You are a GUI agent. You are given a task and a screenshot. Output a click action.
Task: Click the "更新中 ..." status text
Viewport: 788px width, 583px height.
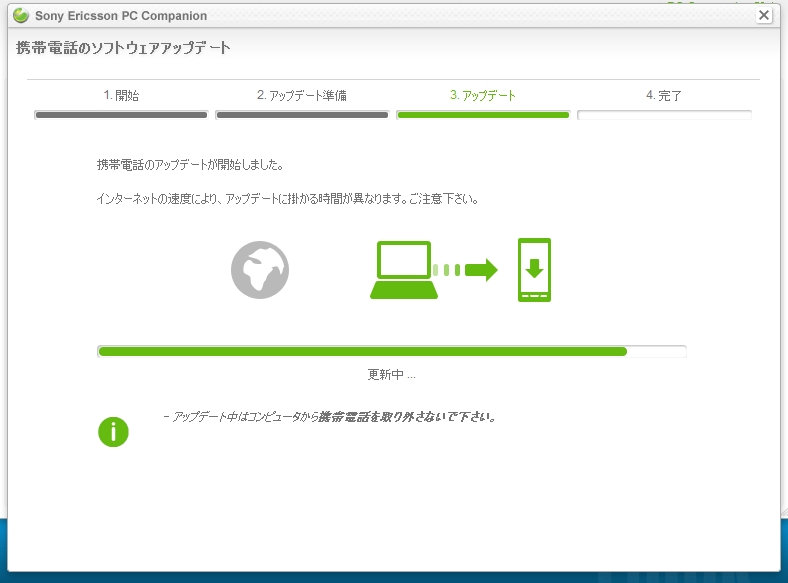point(391,375)
